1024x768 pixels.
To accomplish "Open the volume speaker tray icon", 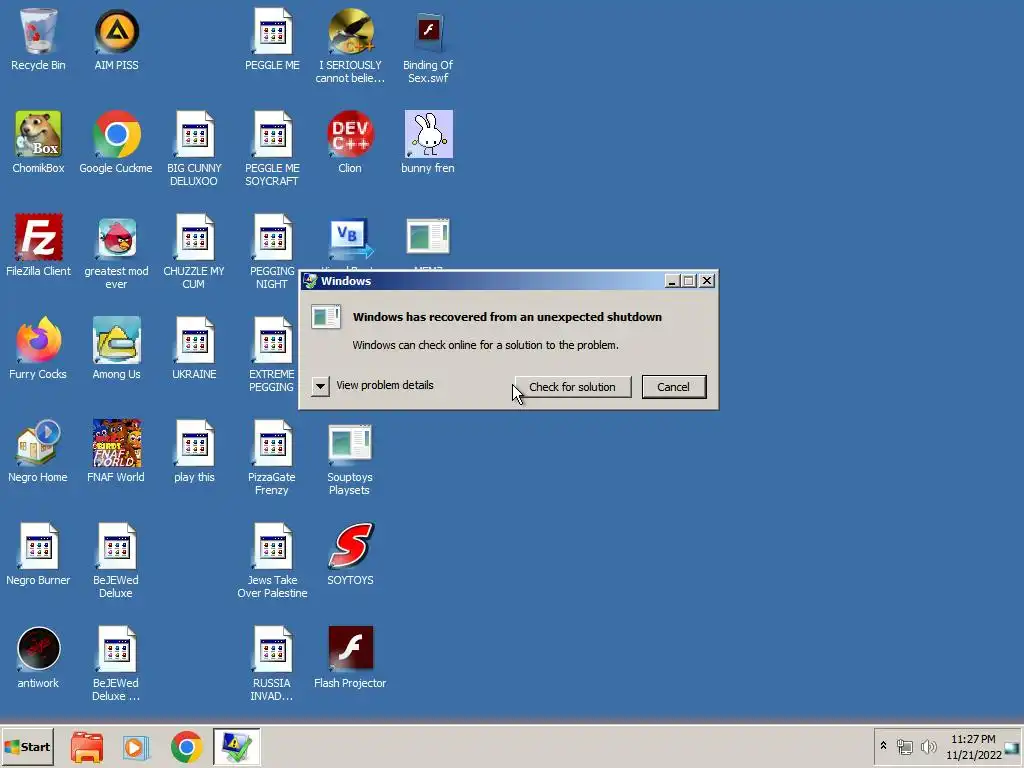I will tap(928, 746).
